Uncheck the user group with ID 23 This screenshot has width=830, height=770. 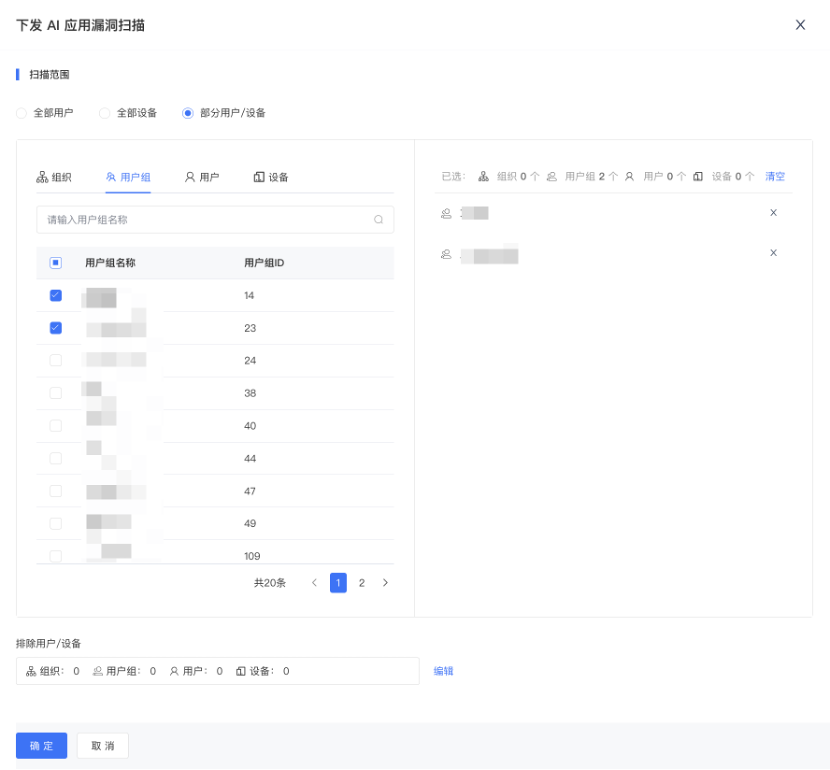point(56,328)
